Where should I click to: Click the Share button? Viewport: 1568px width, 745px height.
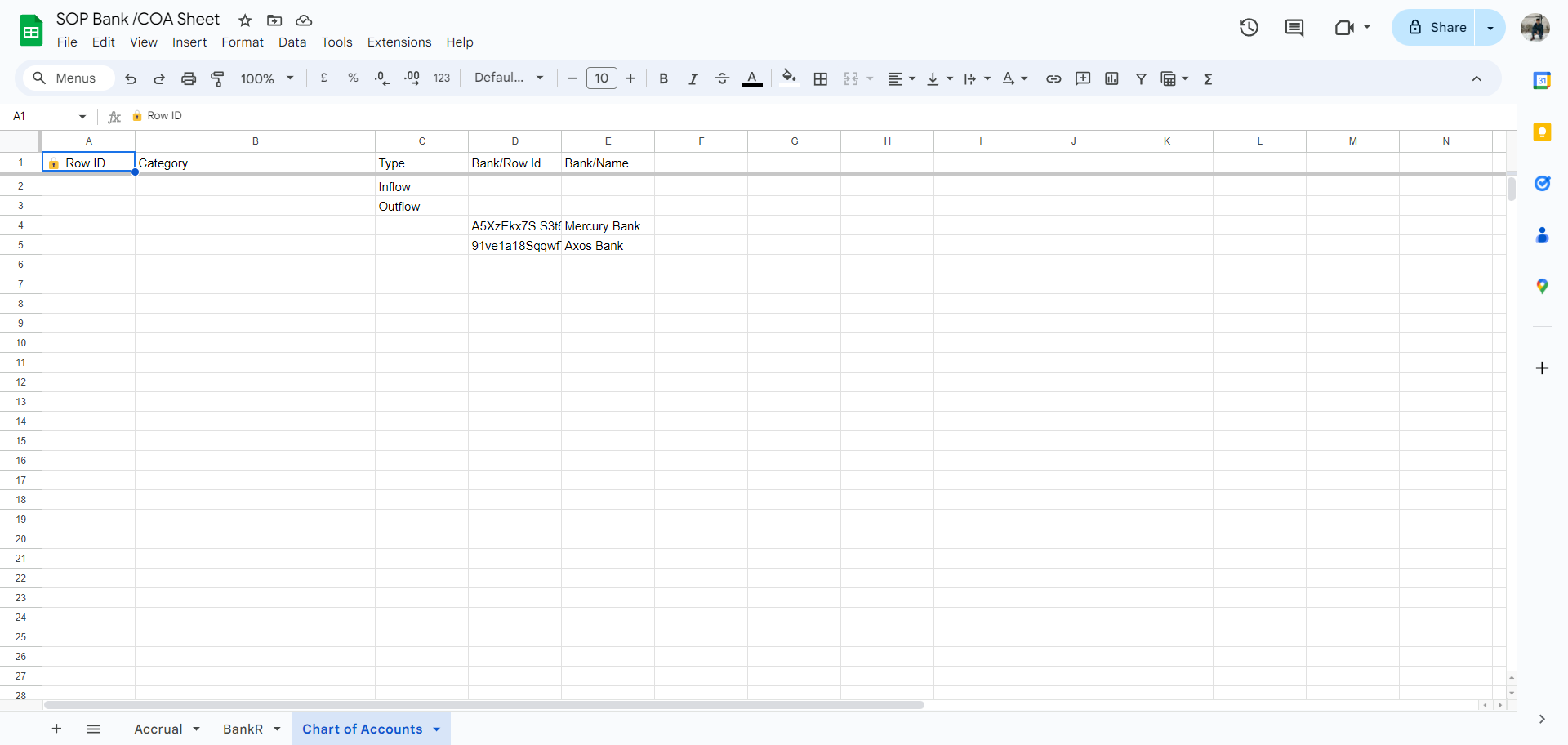pyautogui.click(x=1437, y=28)
